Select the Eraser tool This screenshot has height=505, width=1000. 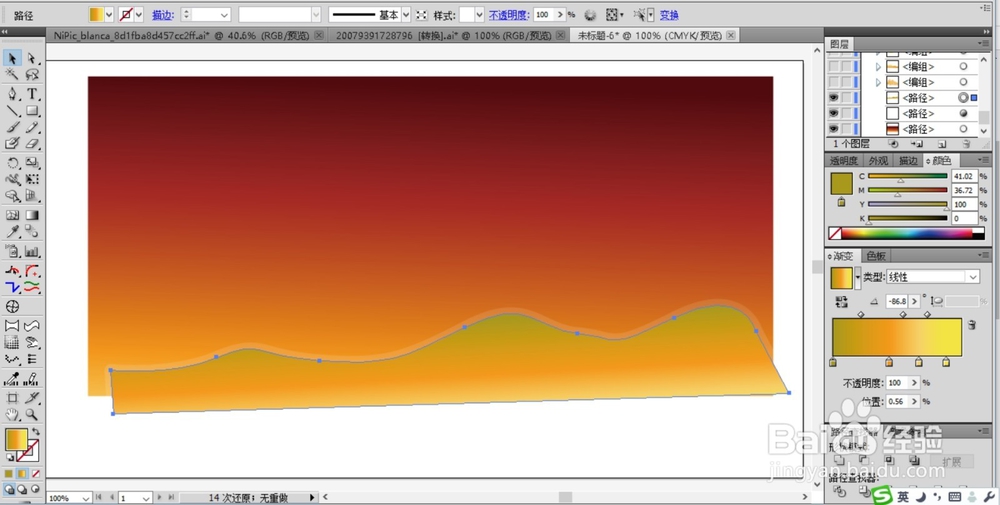coord(32,144)
